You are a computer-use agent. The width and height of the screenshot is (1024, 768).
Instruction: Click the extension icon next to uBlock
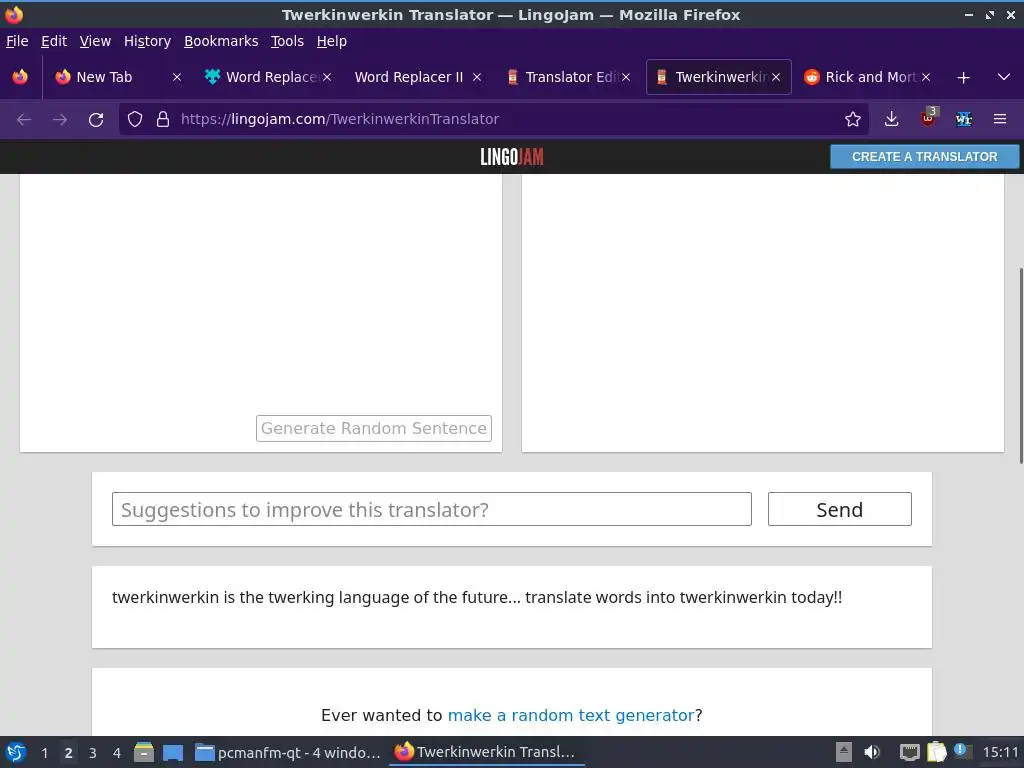pyautogui.click(x=964, y=120)
